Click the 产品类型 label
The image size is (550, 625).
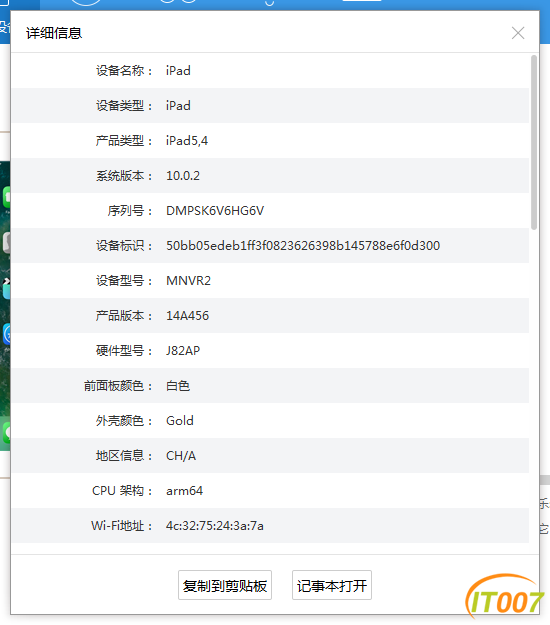coord(124,141)
